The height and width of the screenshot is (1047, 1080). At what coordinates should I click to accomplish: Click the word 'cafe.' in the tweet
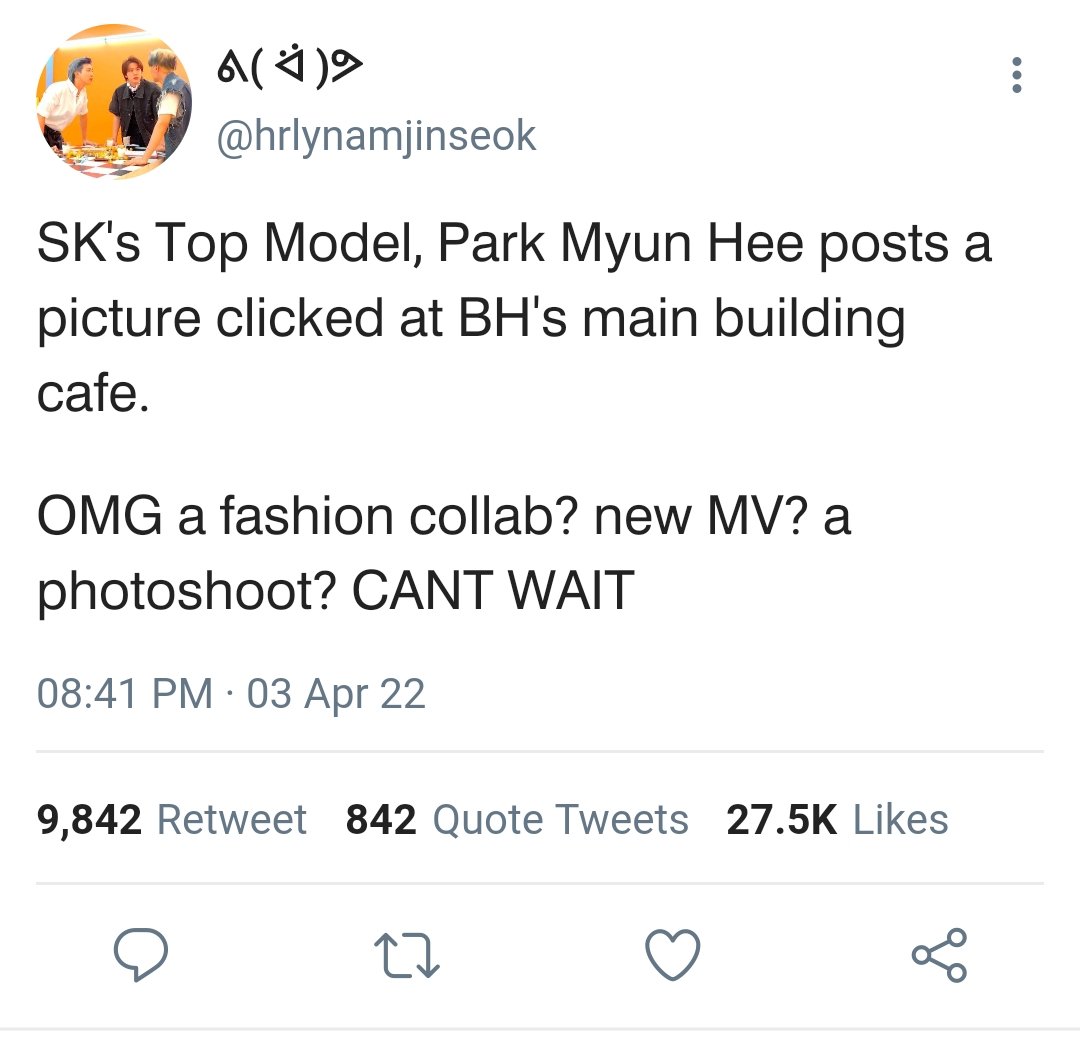[93, 394]
